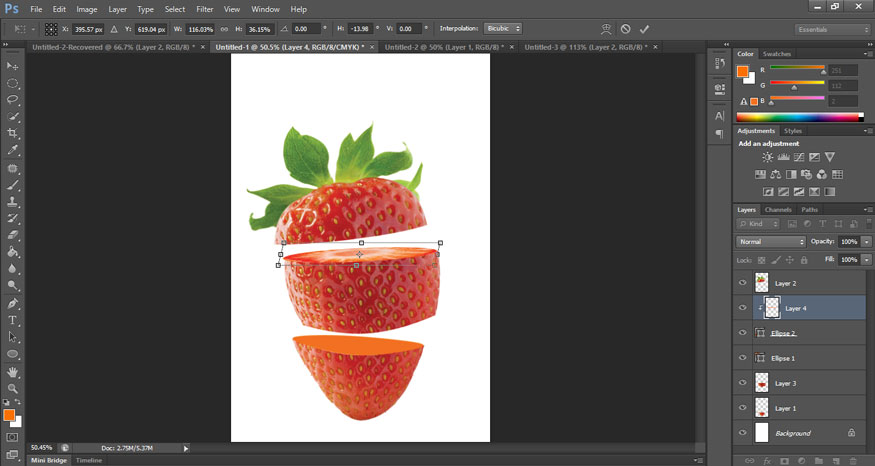Select the Move tool
This screenshot has width=875, height=466.
click(13, 65)
